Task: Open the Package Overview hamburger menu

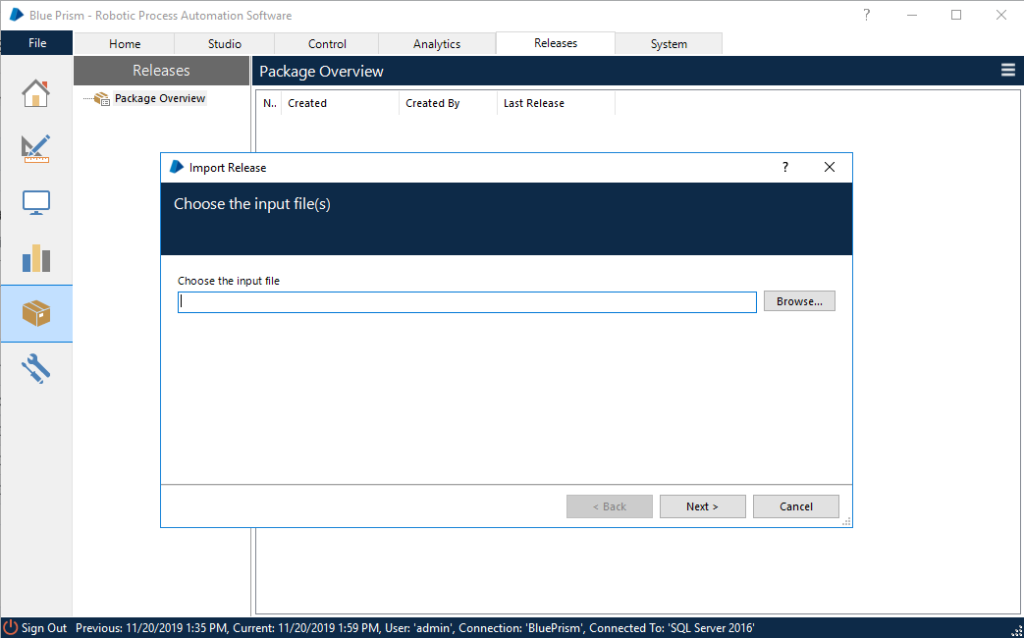Action: tap(1008, 71)
